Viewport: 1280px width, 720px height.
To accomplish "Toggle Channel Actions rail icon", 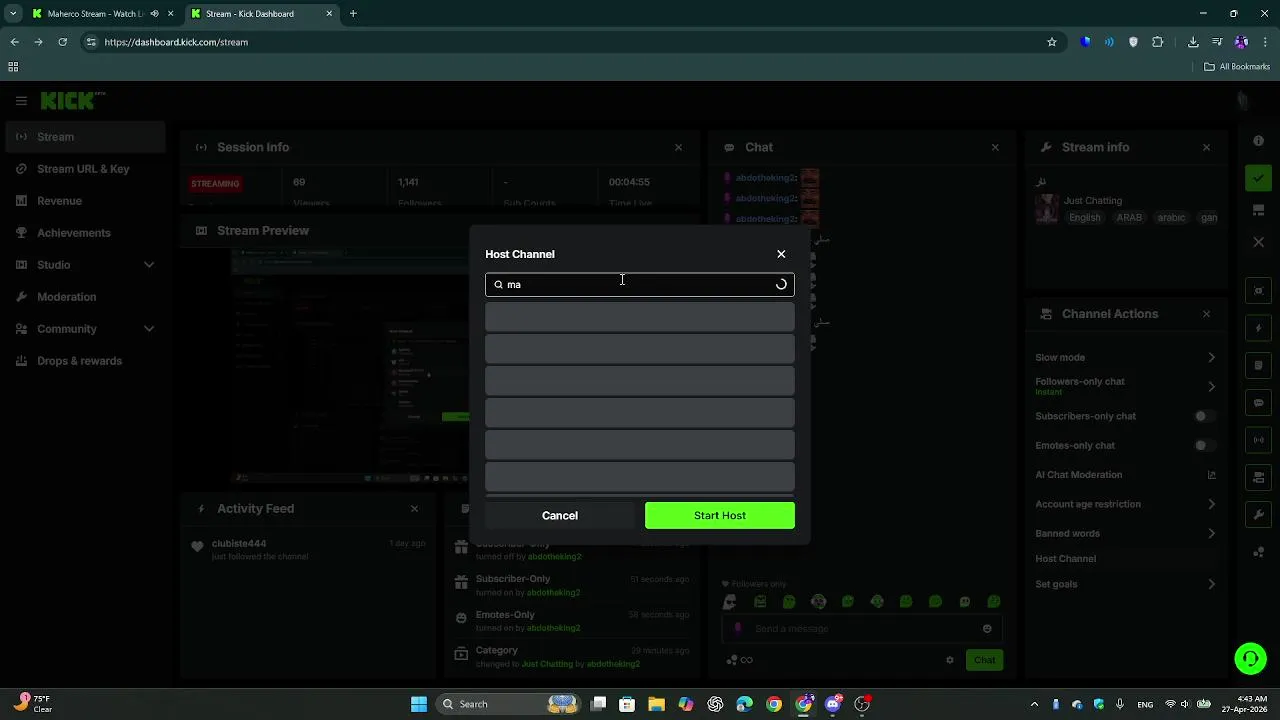I will (1259, 477).
